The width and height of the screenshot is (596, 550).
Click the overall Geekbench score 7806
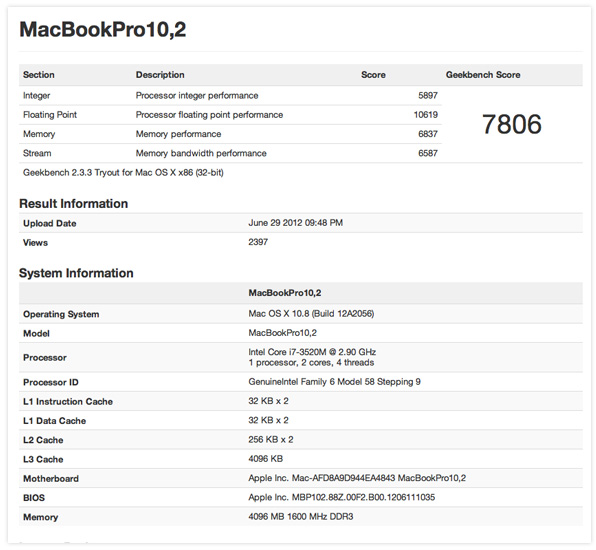point(512,124)
